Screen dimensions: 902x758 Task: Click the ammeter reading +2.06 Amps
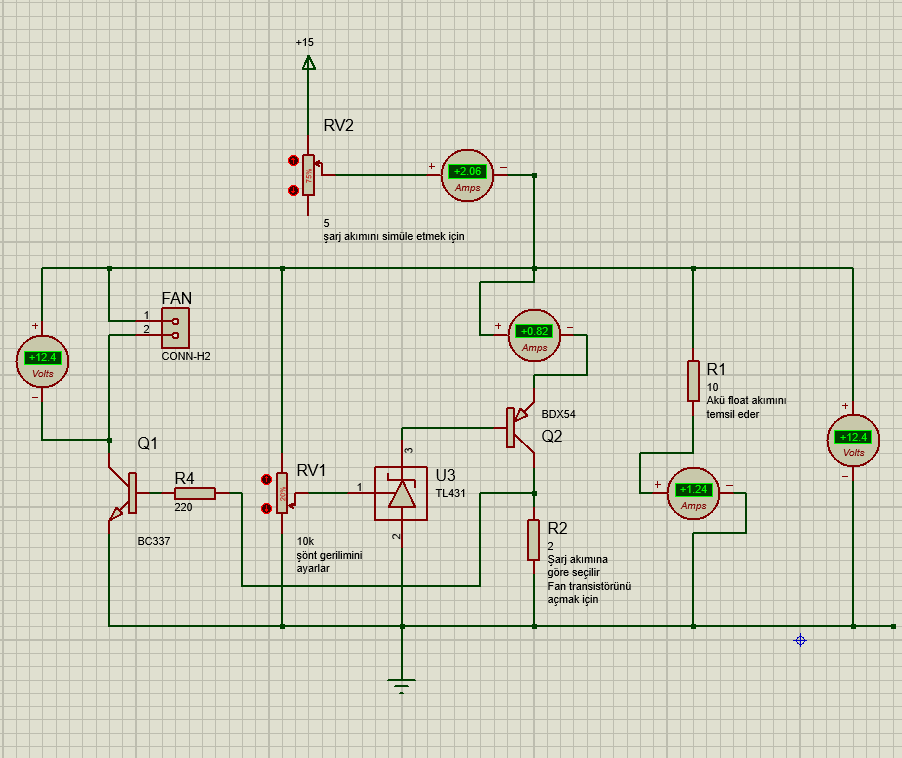[x=469, y=176]
